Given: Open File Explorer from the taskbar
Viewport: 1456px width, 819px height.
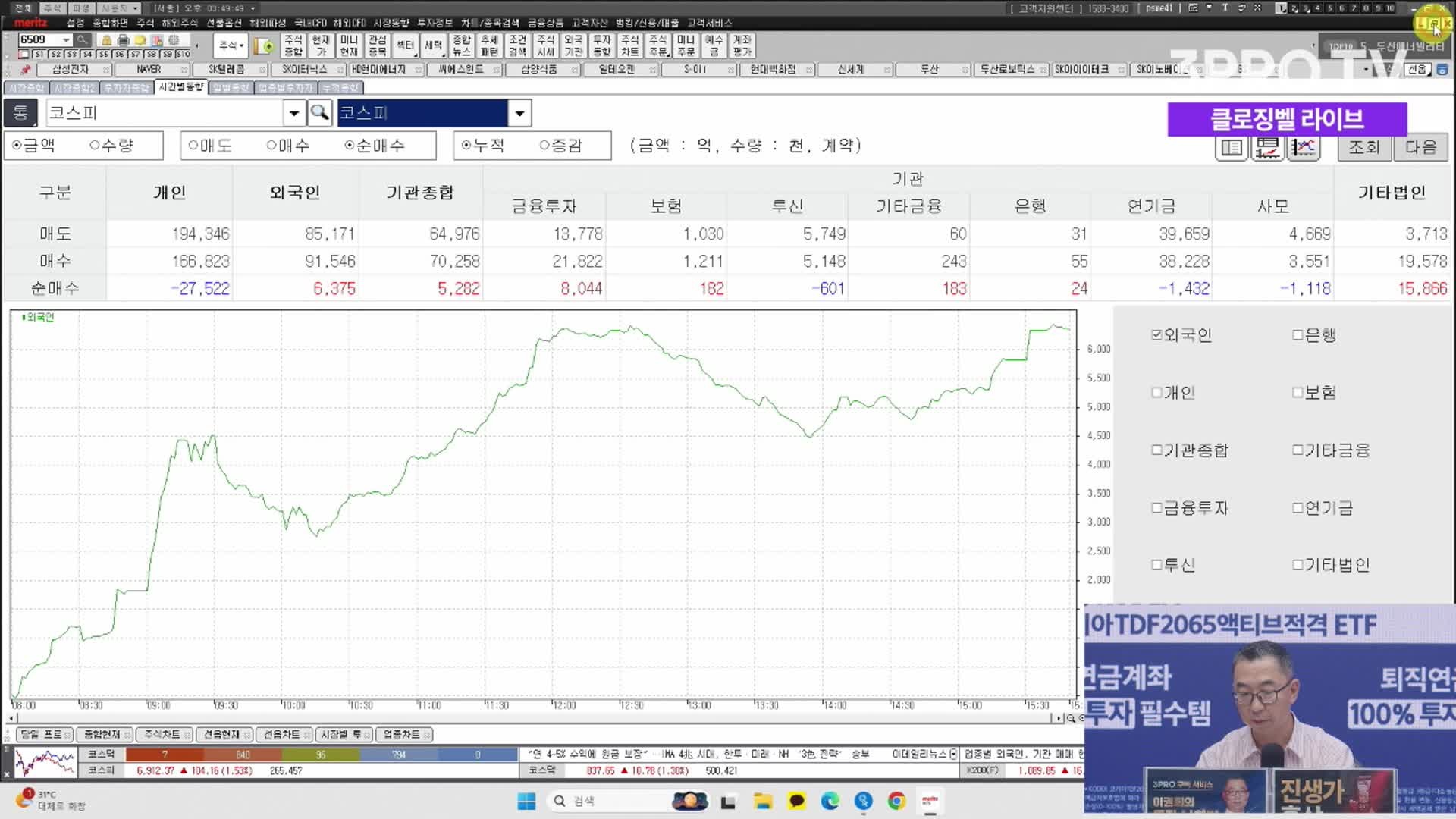Looking at the screenshot, I should point(763,801).
